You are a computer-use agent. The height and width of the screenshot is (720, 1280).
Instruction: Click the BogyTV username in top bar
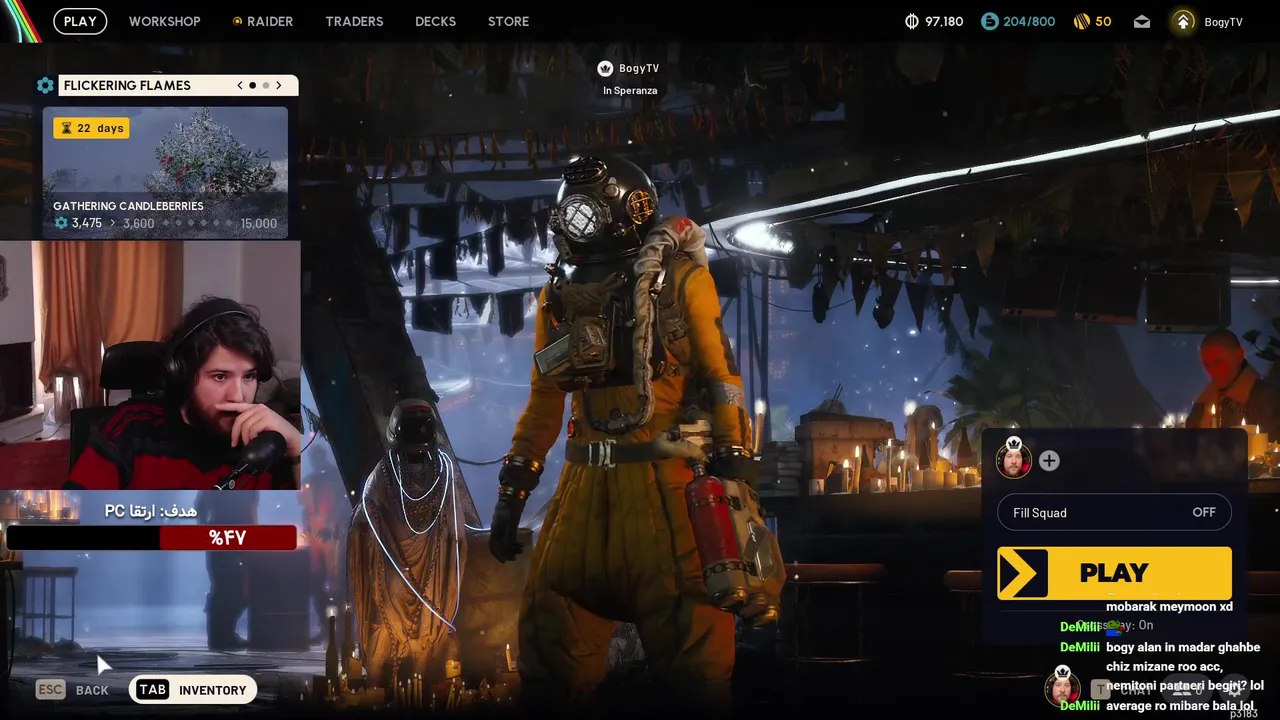tap(1223, 22)
